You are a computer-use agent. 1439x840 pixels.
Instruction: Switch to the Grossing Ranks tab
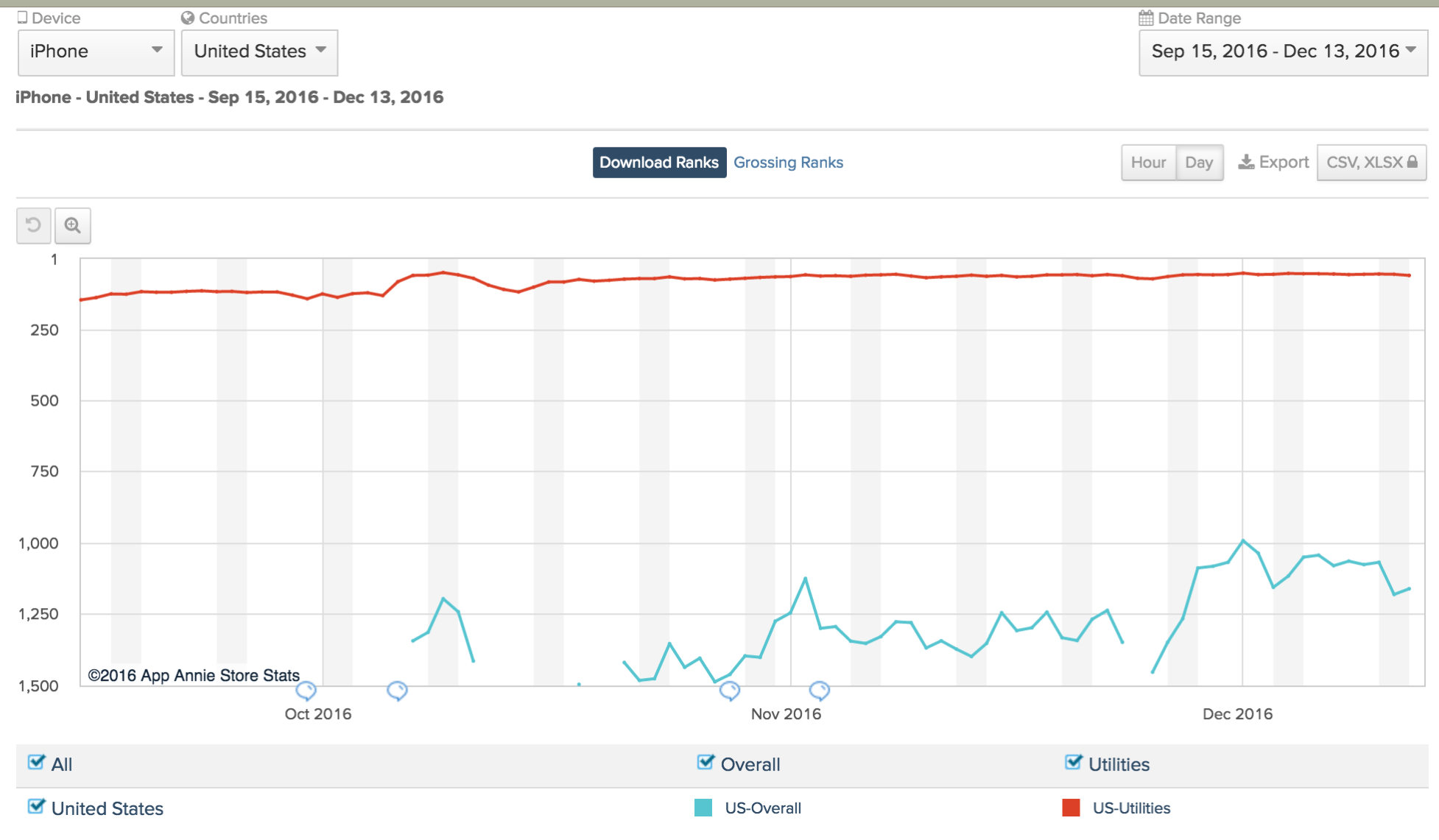788,163
